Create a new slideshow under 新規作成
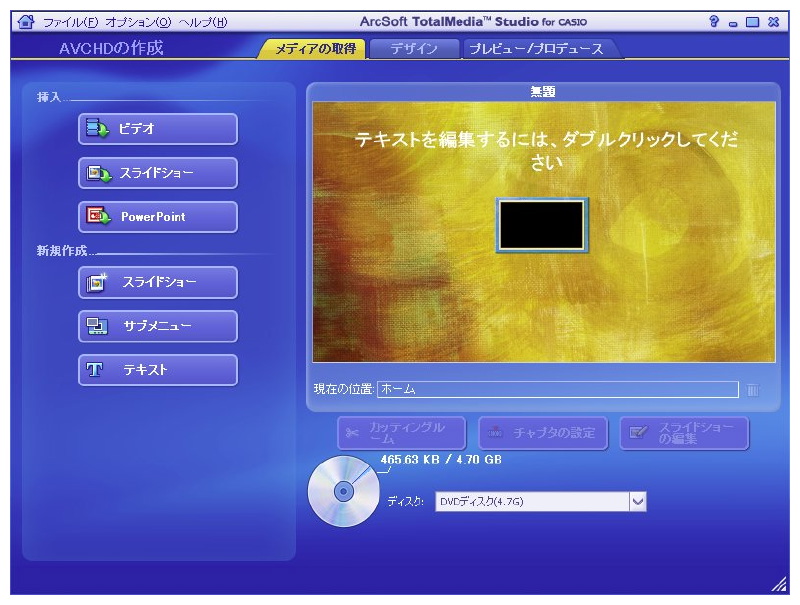 [x=158, y=282]
